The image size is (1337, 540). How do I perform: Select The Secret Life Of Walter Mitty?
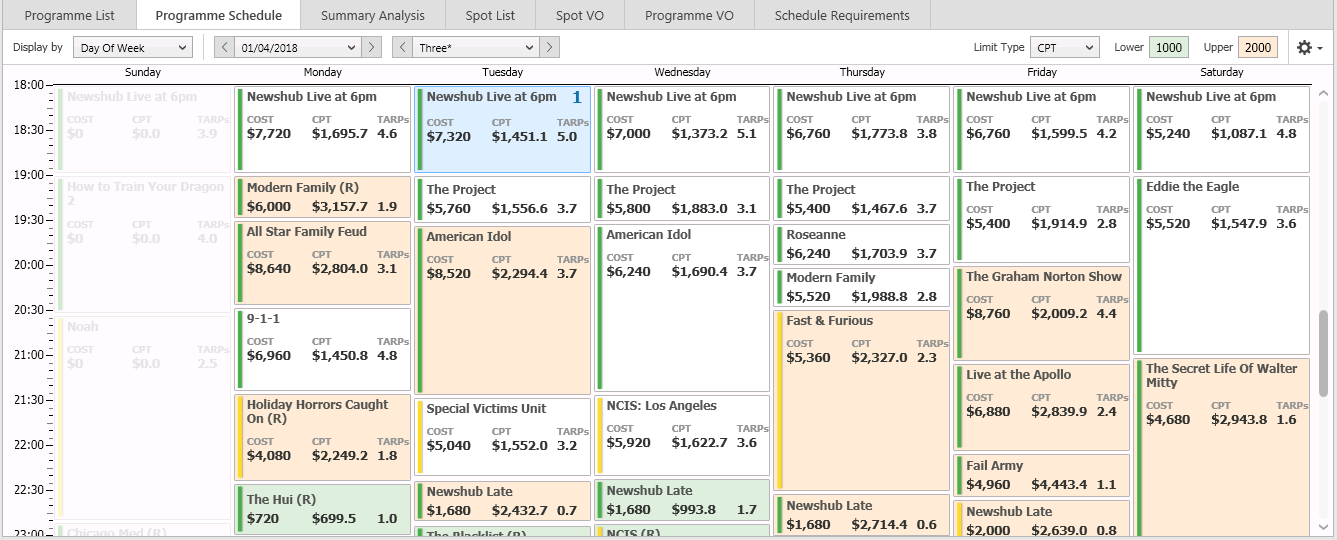[x=1222, y=446]
